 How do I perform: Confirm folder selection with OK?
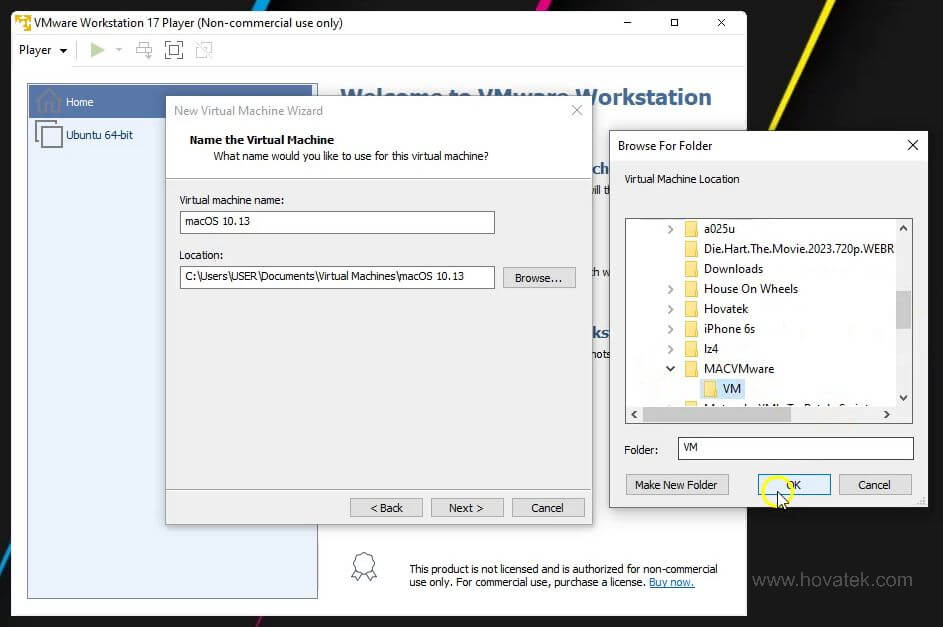coord(794,484)
